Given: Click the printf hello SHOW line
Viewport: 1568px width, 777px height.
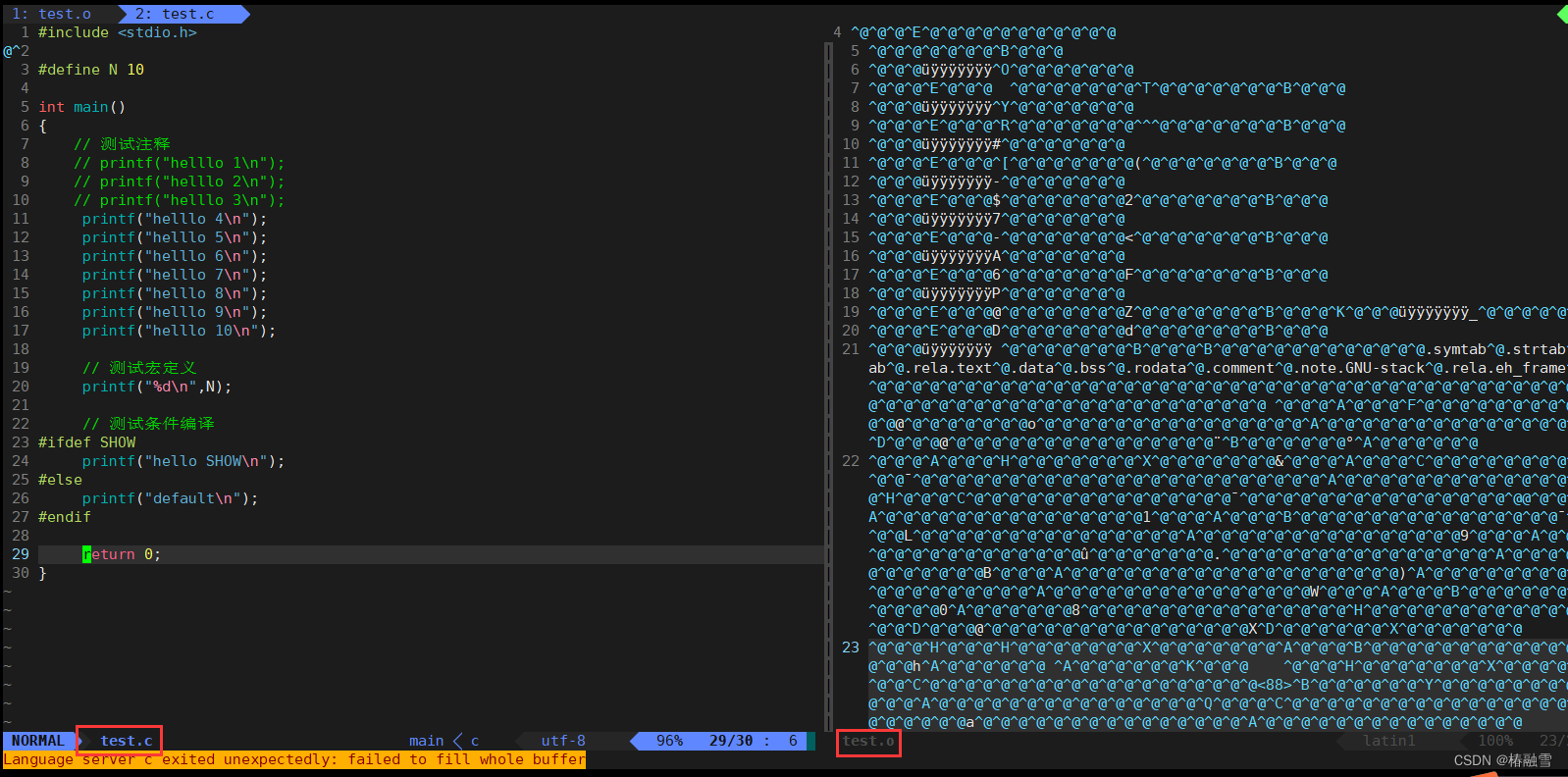Looking at the screenshot, I should 183,461.
